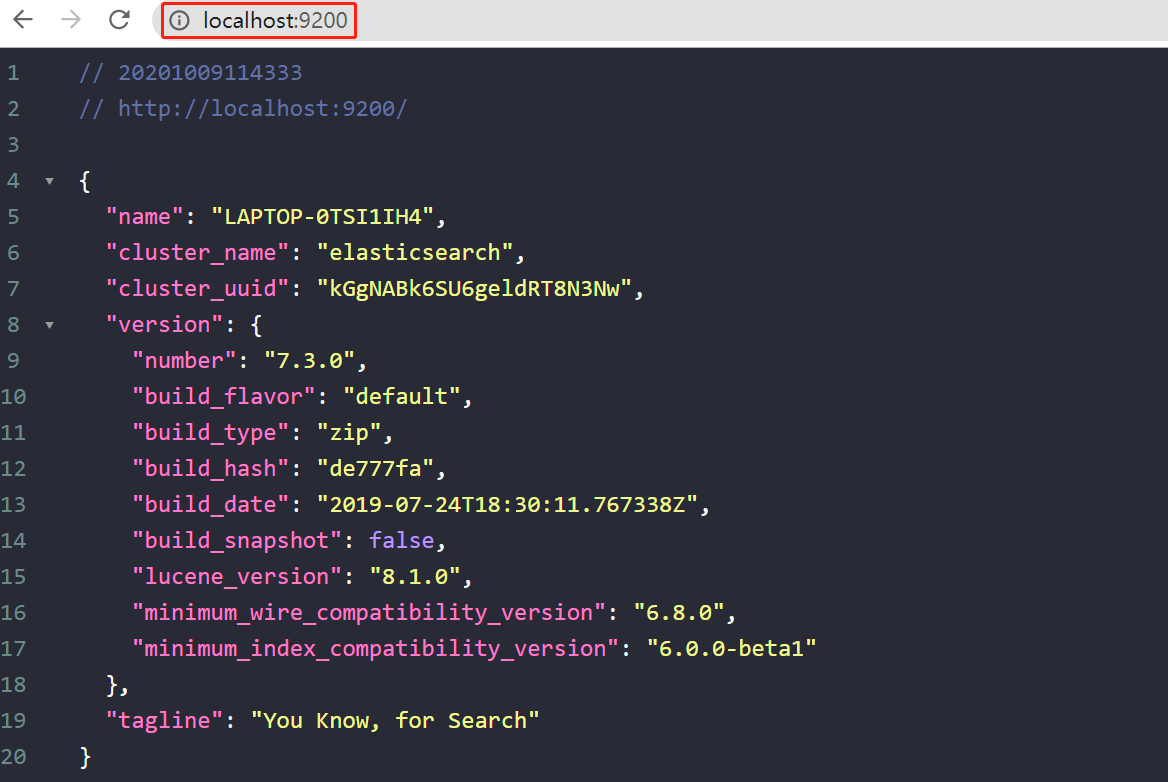
Task: Click line number 20 in the gutter
Action: 13,757
